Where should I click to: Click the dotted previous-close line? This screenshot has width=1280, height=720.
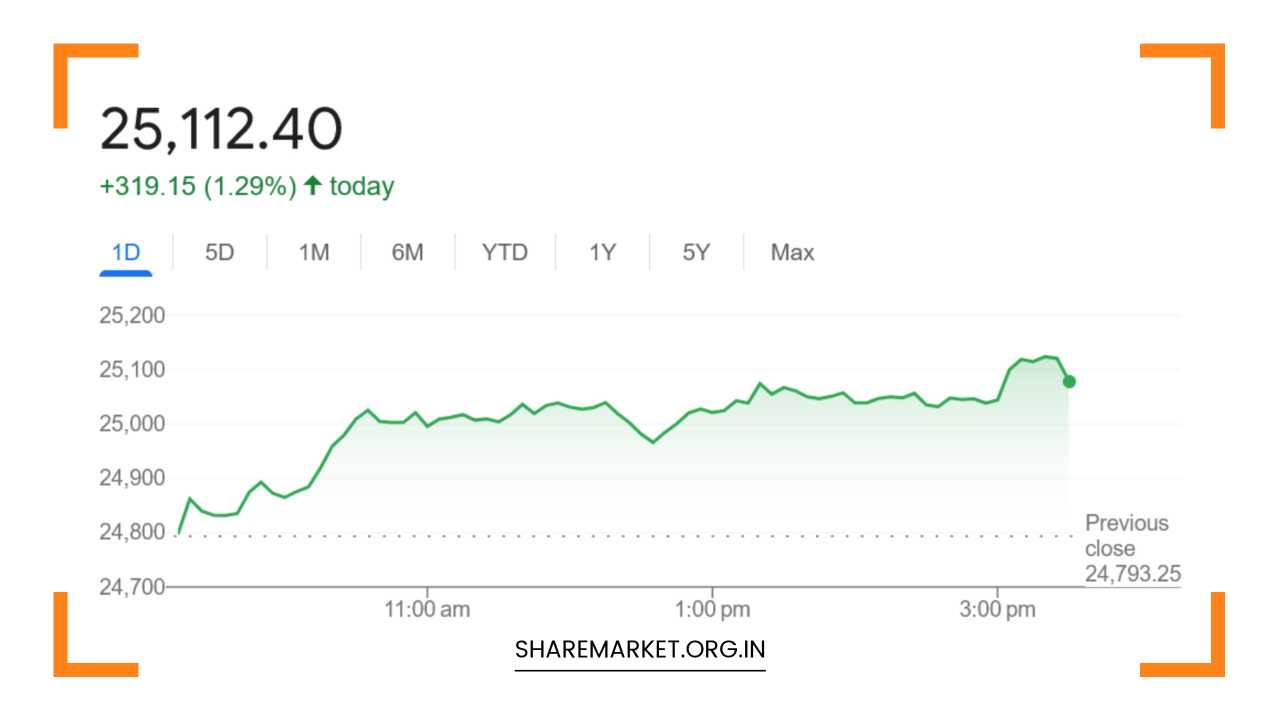point(600,534)
